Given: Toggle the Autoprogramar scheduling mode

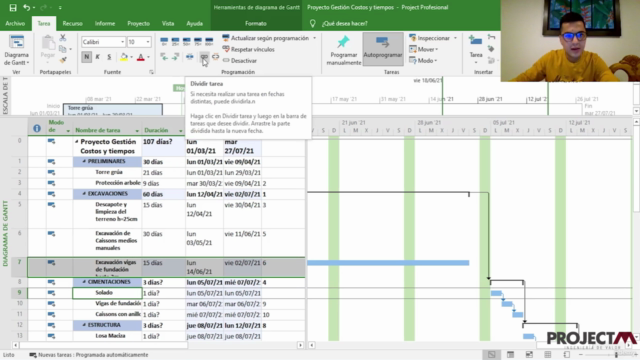Looking at the screenshot, I should 383,49.
